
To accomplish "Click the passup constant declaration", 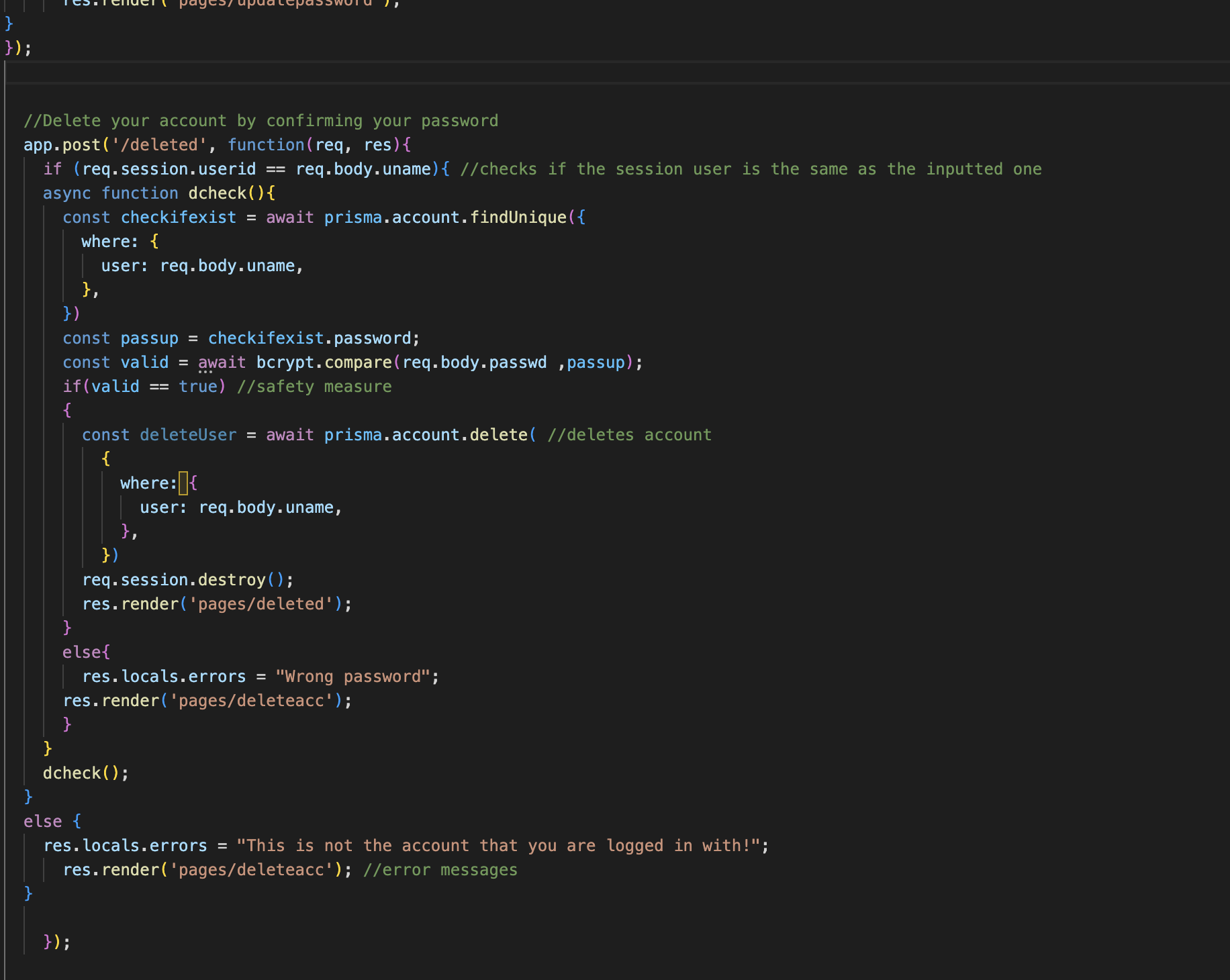I will 149,338.
